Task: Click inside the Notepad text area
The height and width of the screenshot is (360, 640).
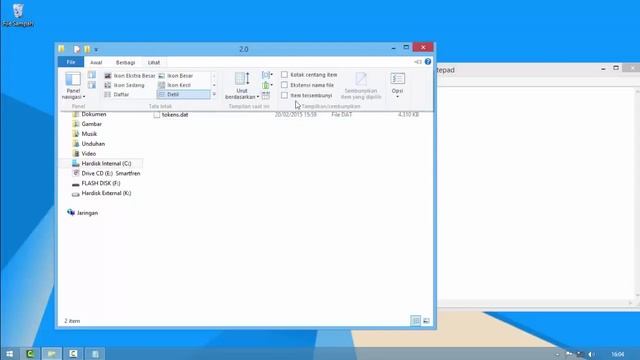Action: [x=535, y=194]
